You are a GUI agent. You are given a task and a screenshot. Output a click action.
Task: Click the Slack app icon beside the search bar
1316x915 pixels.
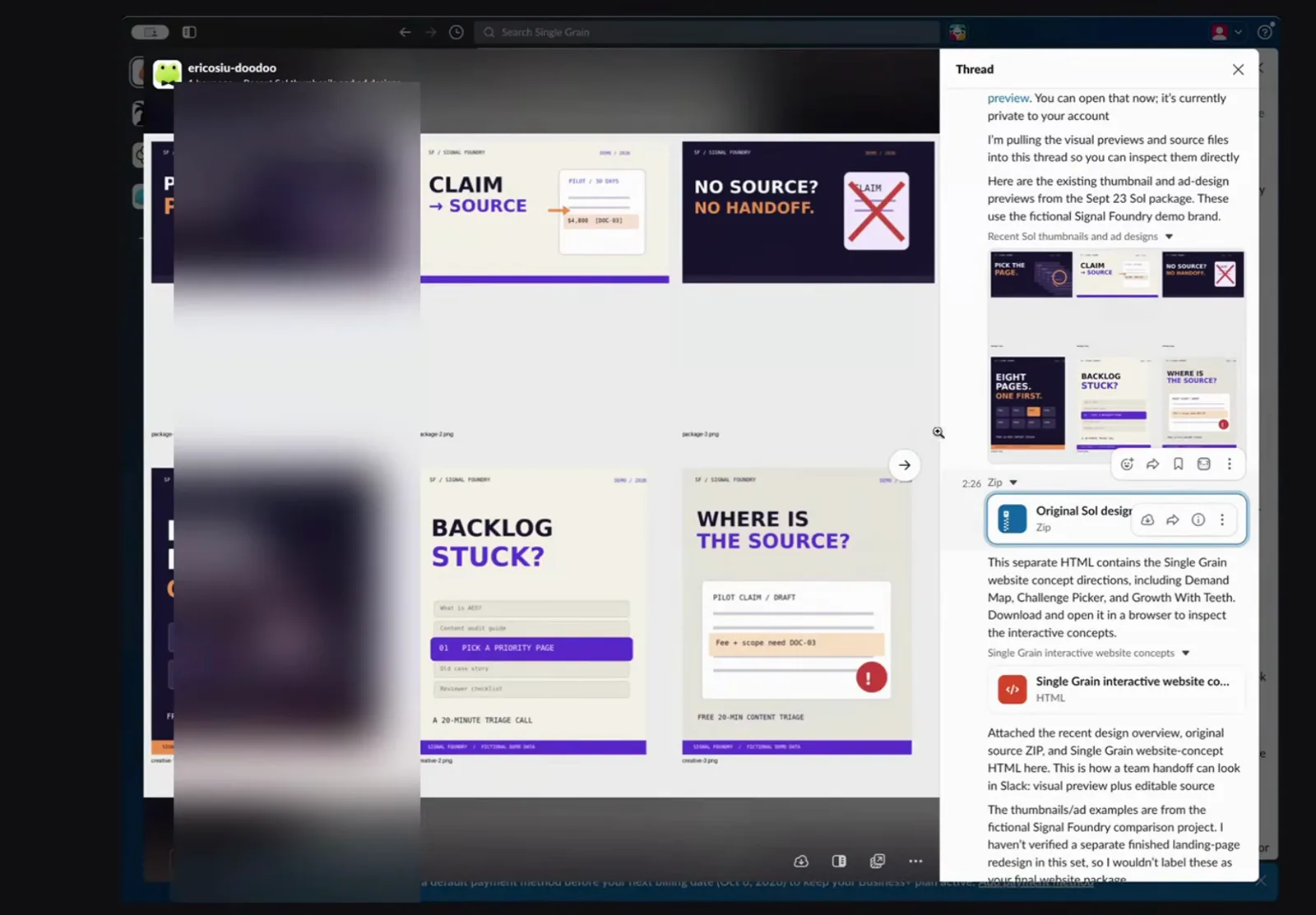point(957,32)
